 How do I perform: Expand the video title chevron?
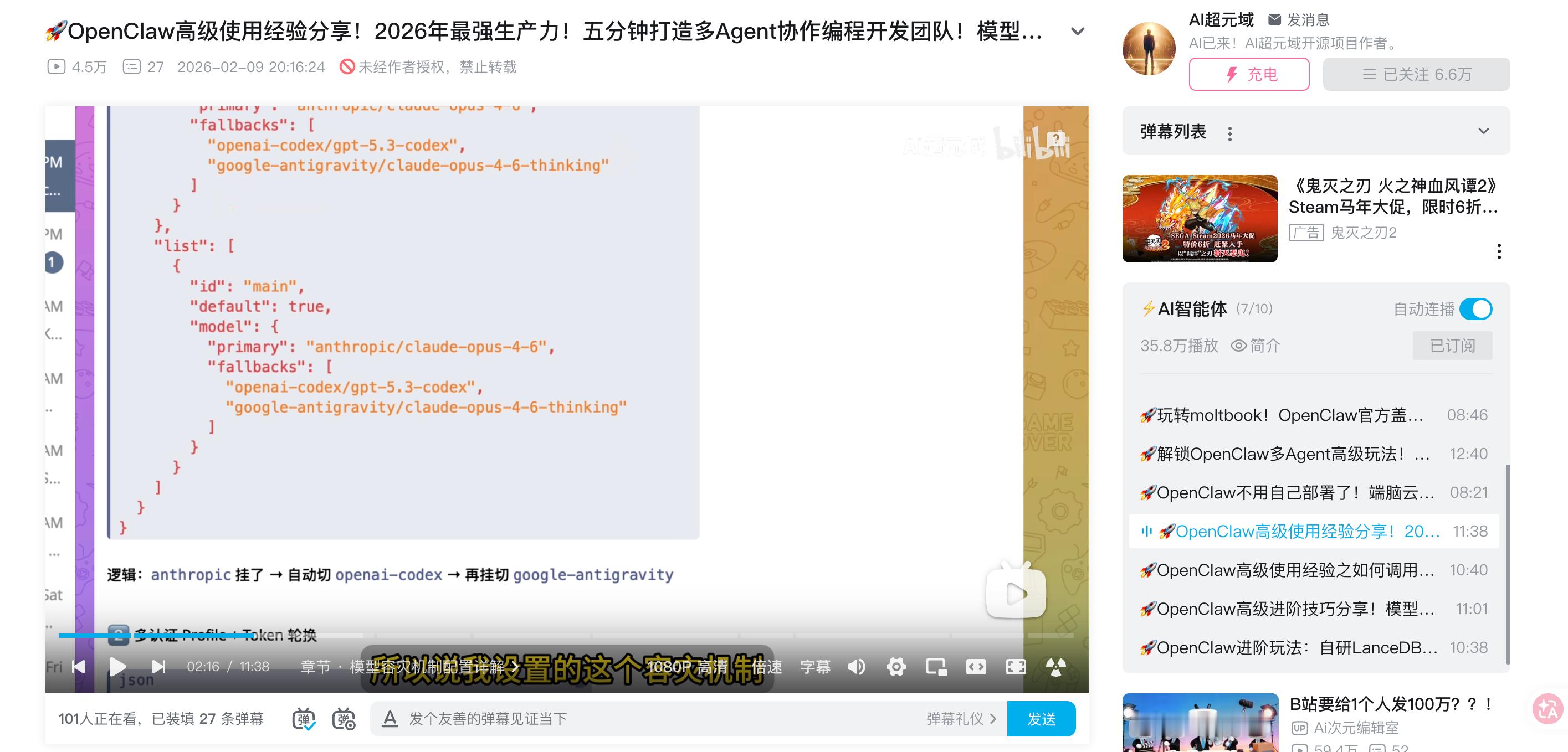pyautogui.click(x=1078, y=30)
